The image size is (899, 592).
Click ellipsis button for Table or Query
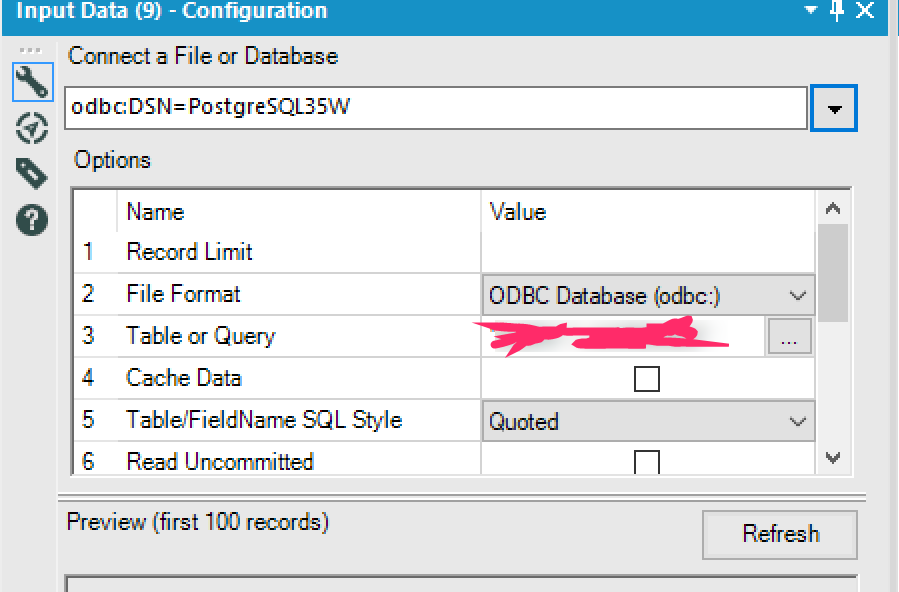tap(790, 339)
